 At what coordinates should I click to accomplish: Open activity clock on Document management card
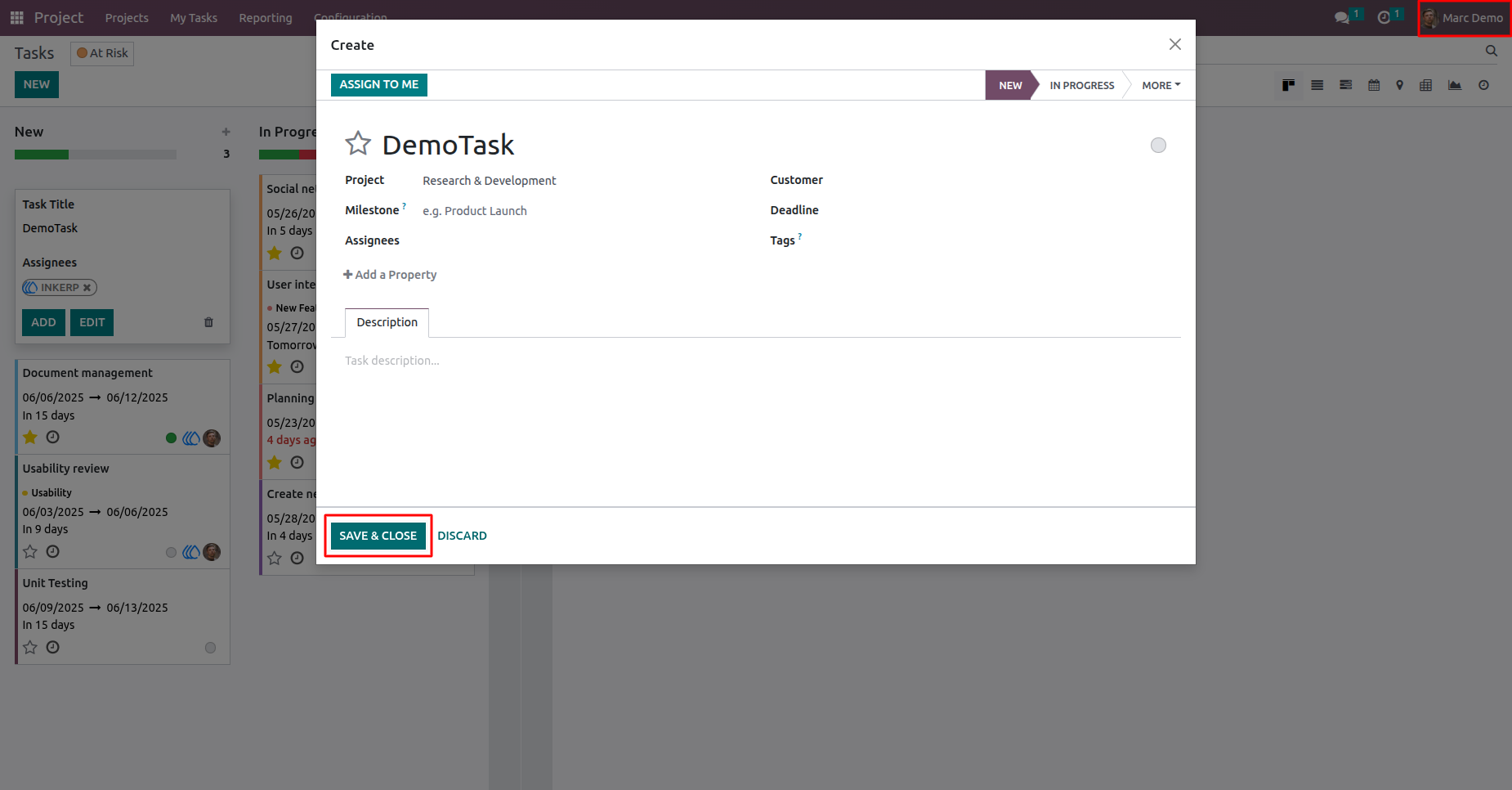coord(52,438)
